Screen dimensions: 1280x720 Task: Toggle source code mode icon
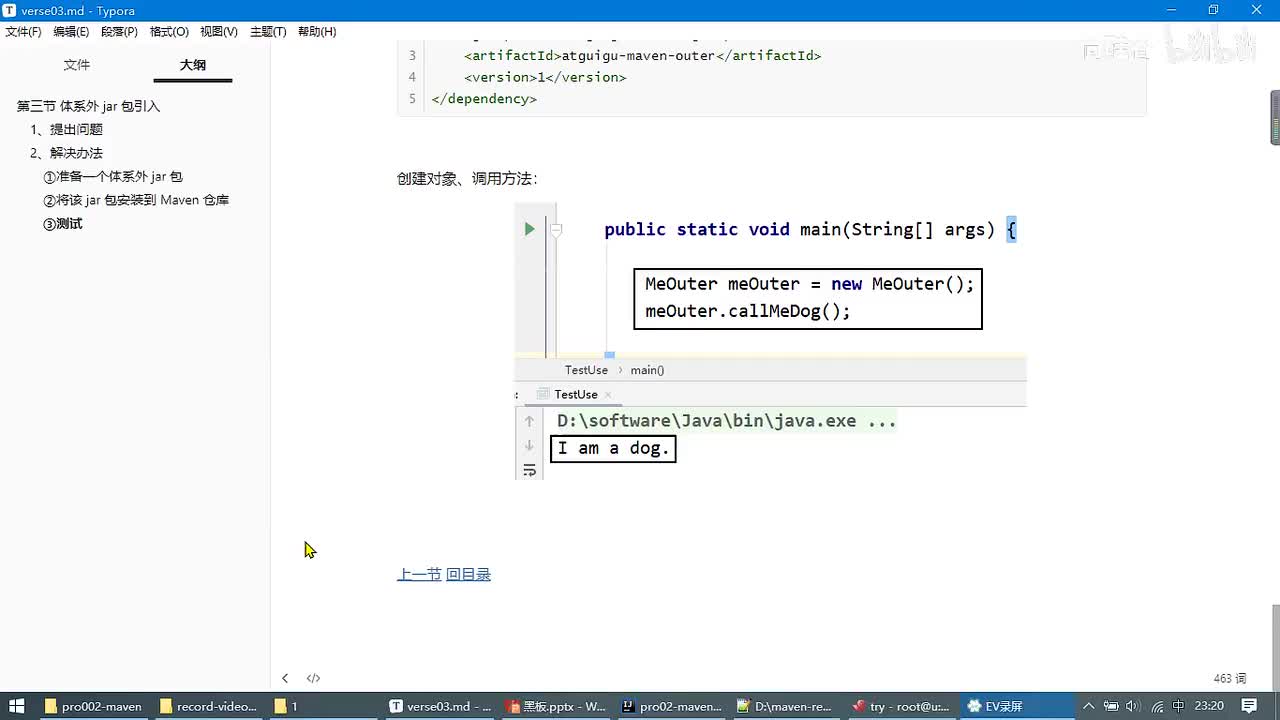(313, 678)
